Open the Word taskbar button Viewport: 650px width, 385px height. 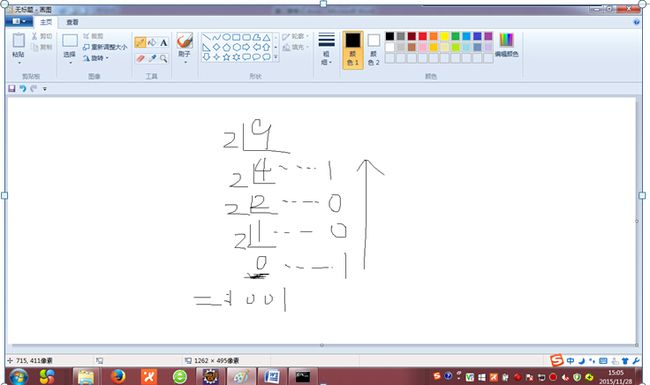[272, 376]
